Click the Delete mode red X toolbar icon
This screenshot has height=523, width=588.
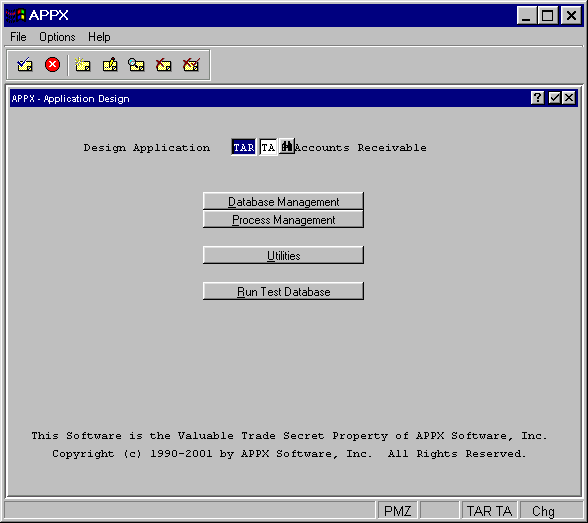tap(164, 65)
